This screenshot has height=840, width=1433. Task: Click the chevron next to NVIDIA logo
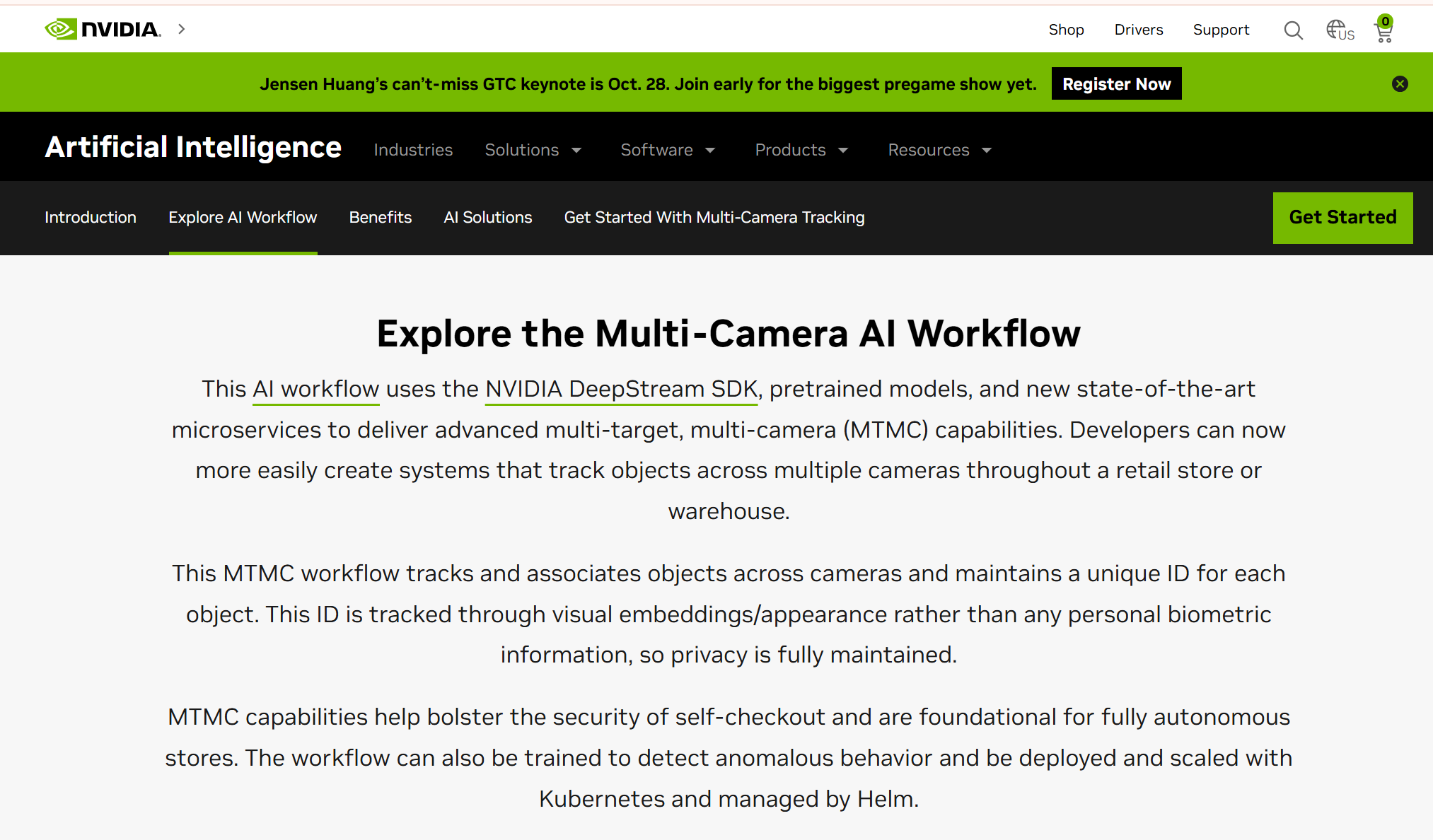182,29
